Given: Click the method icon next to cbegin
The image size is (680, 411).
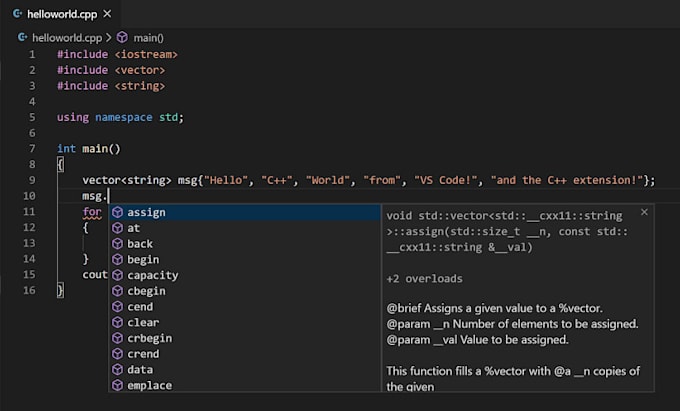Looking at the screenshot, I should (x=118, y=291).
